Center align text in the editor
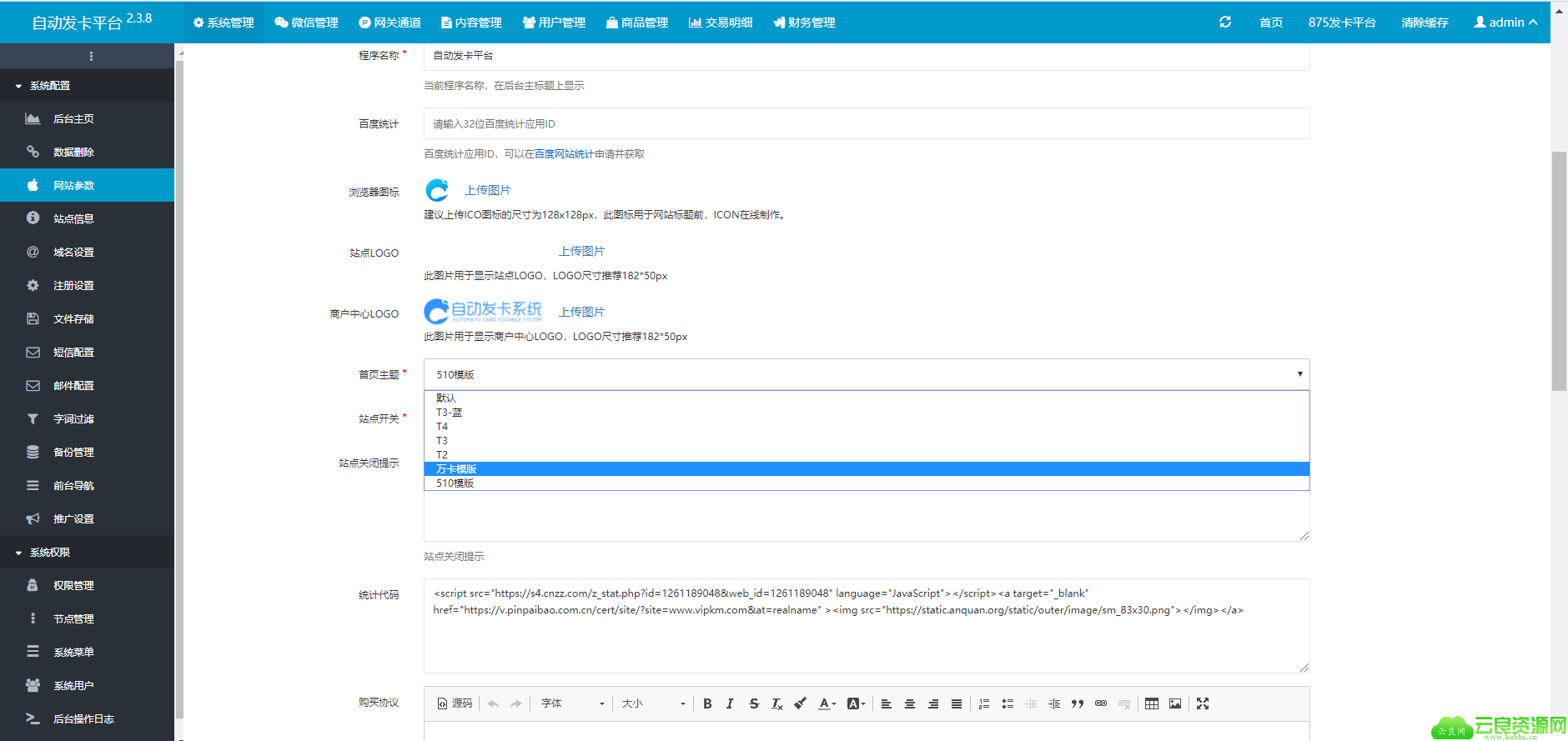Image resolution: width=1568 pixels, height=741 pixels. [x=910, y=703]
